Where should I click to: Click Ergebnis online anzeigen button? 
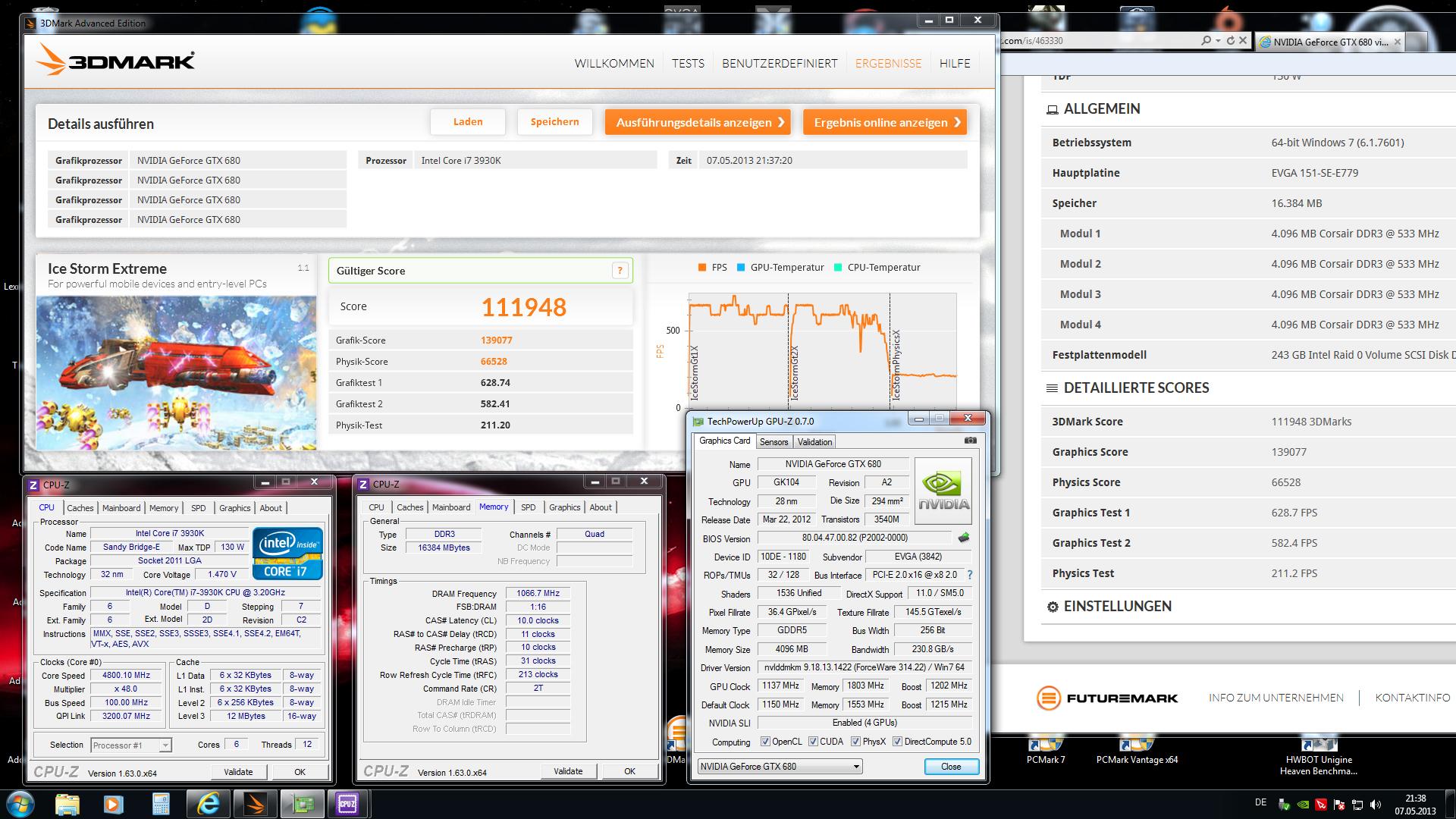pyautogui.click(x=885, y=122)
